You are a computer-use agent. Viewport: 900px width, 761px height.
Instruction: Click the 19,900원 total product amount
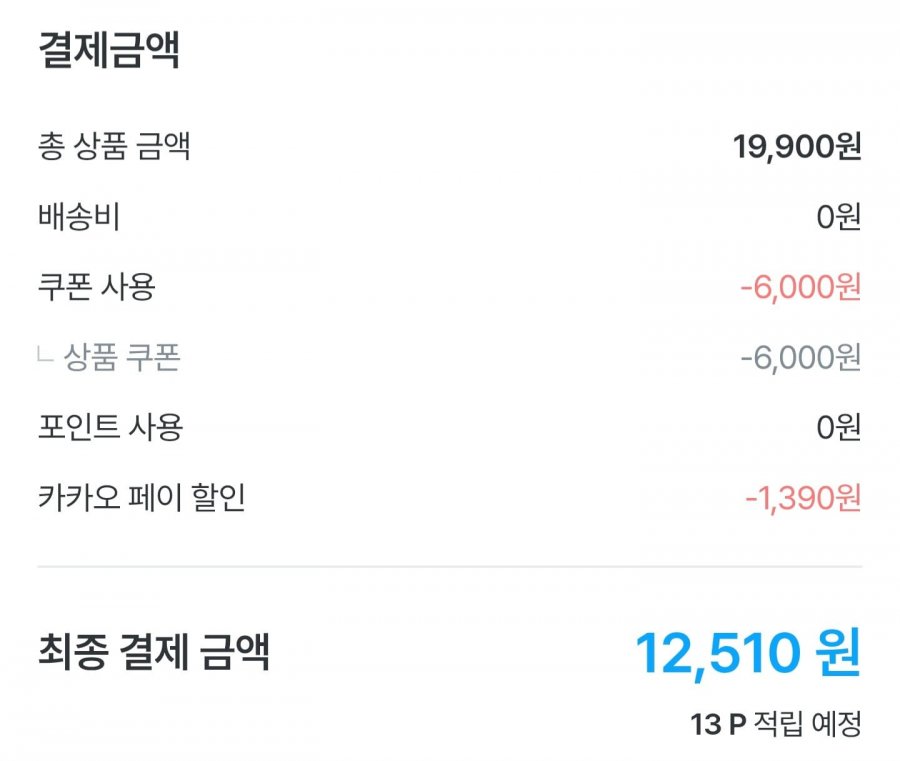[x=797, y=147]
